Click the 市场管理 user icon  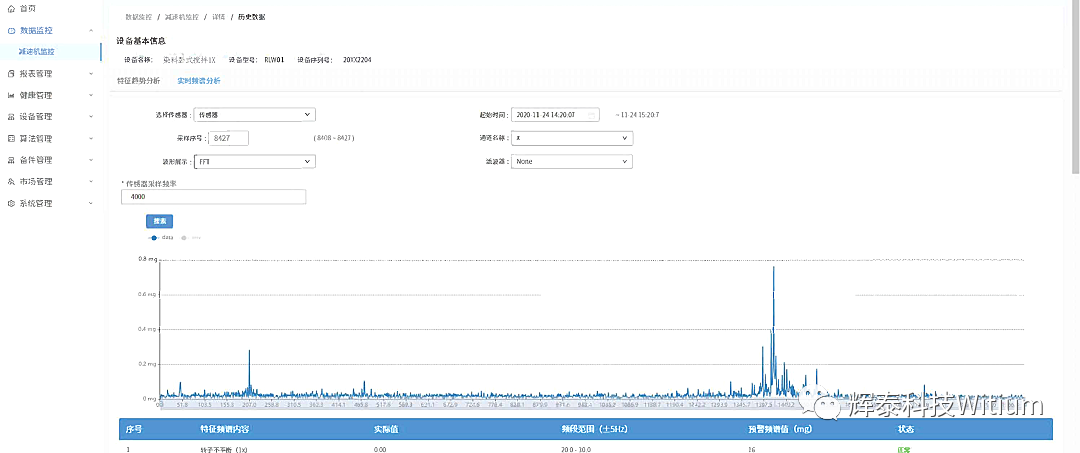coord(10,182)
